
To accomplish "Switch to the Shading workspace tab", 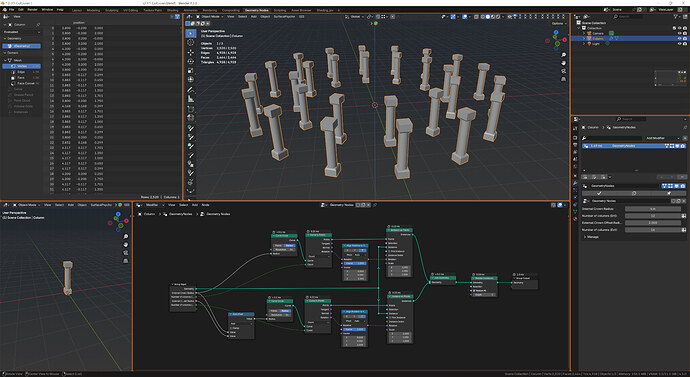I will pyautogui.click(x=172, y=10).
